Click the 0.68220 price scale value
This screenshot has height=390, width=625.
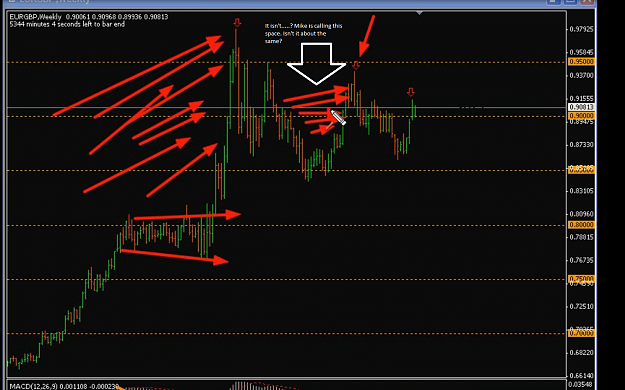coord(582,353)
